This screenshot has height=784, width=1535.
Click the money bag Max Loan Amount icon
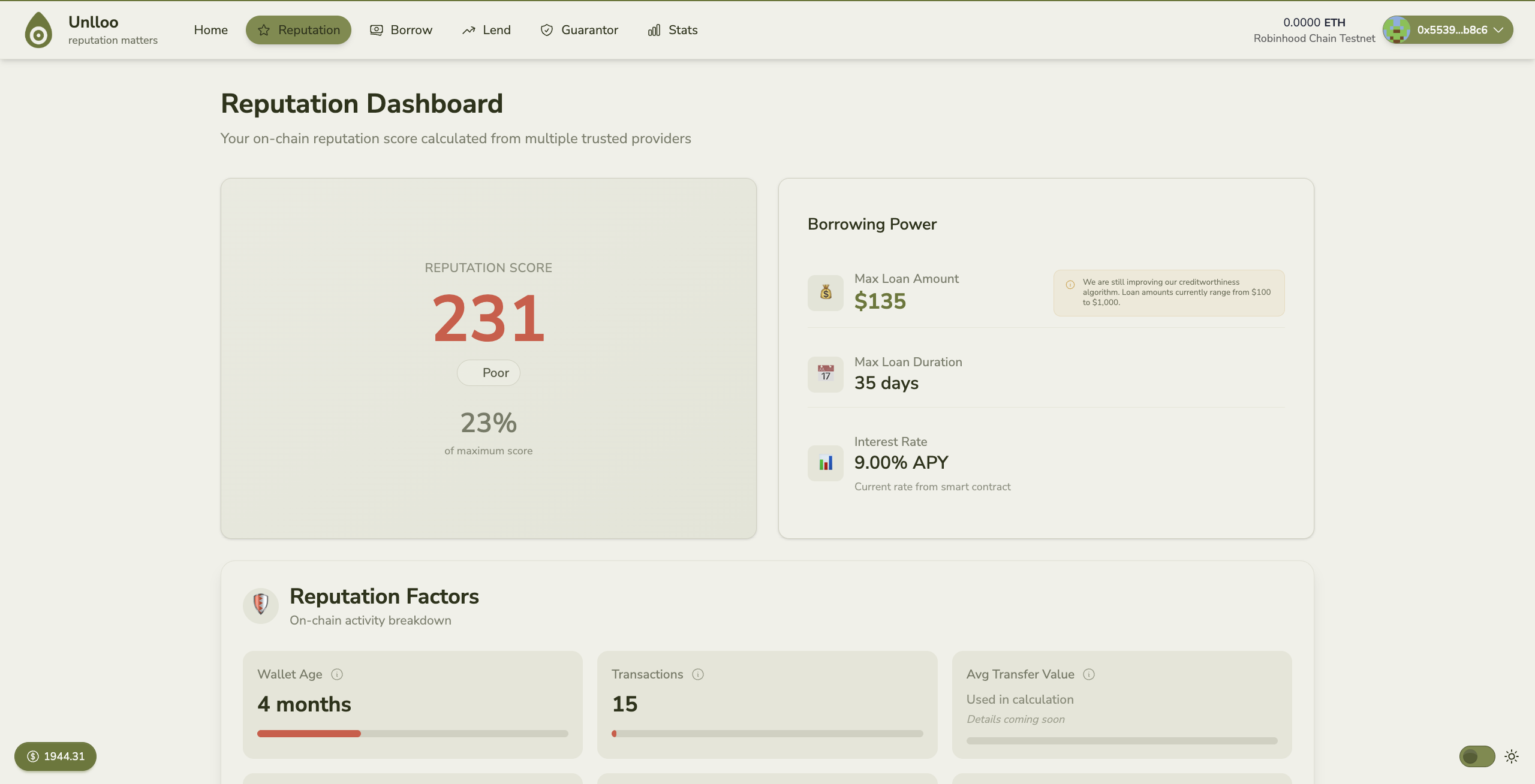coord(826,293)
